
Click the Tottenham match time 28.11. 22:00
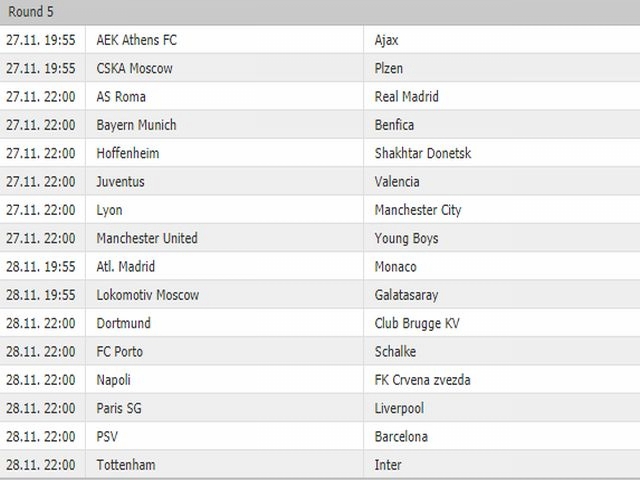(41, 464)
